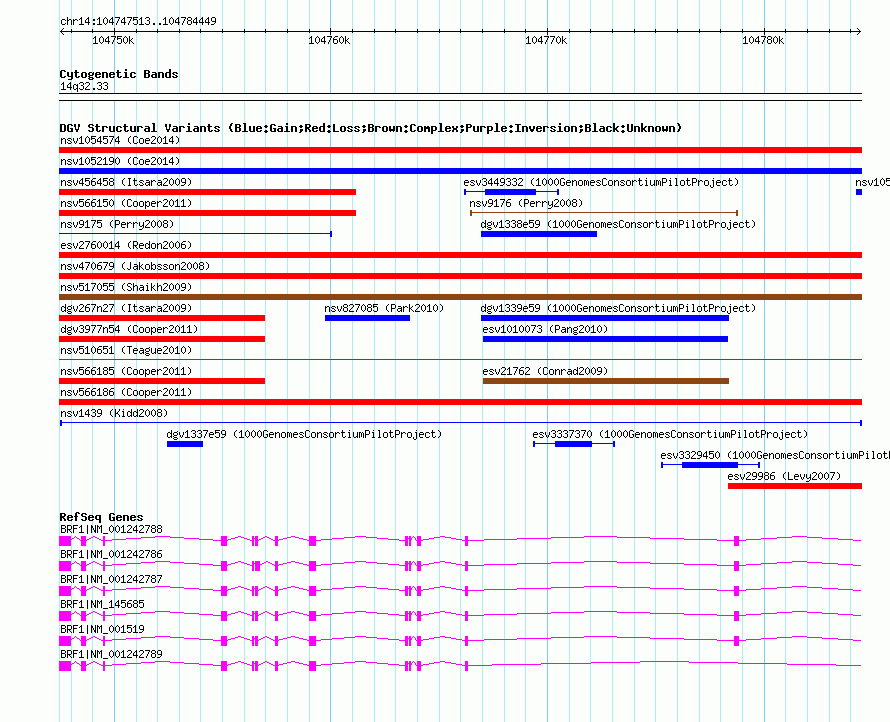Open the esv3449332 1000 Genomes variant label

[x=601, y=182]
